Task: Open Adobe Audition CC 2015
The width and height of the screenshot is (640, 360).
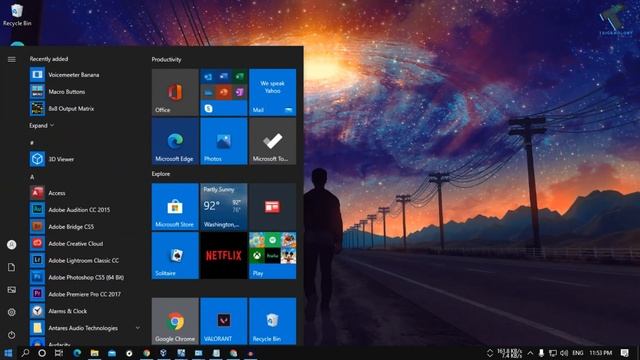Action: 84,210
